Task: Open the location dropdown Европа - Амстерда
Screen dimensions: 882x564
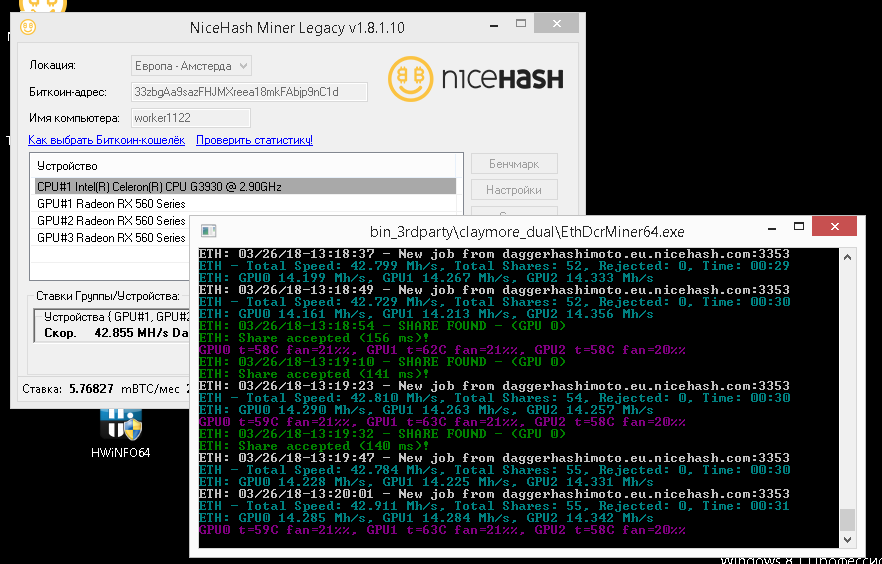Action: pos(191,66)
